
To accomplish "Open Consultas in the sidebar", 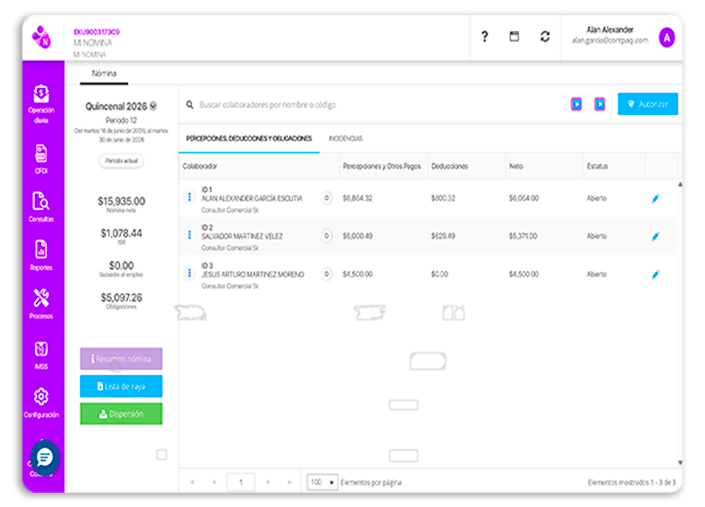I will coord(41,207).
